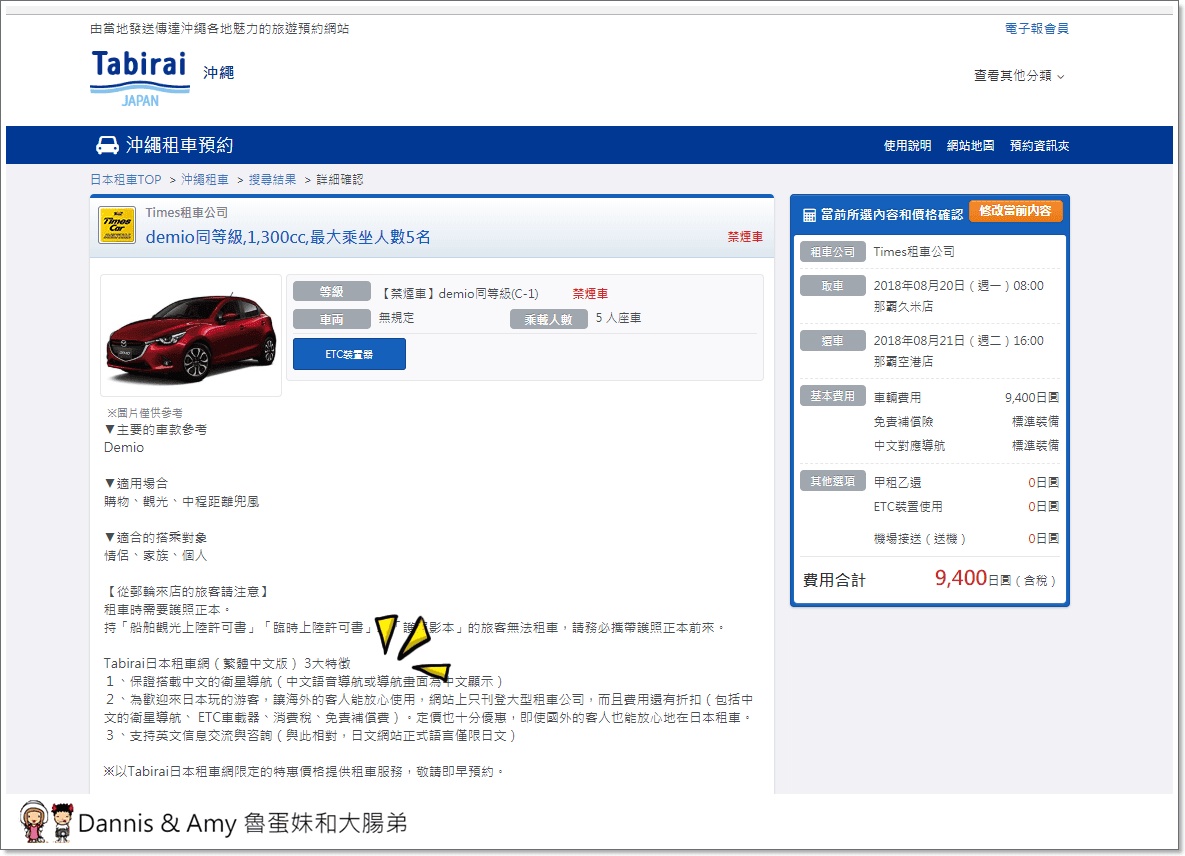Open the 電子報會員 link
The height and width of the screenshot is (856, 1185).
1036,29
